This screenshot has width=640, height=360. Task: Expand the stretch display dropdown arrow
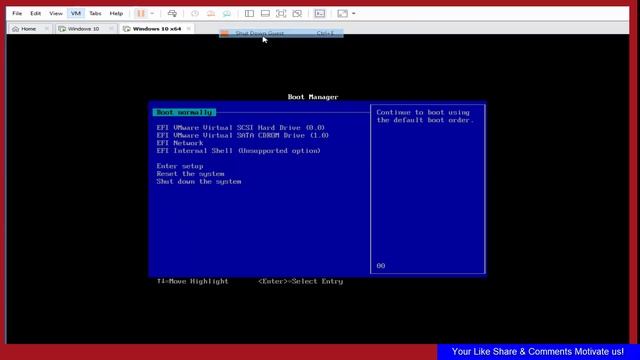353,13
